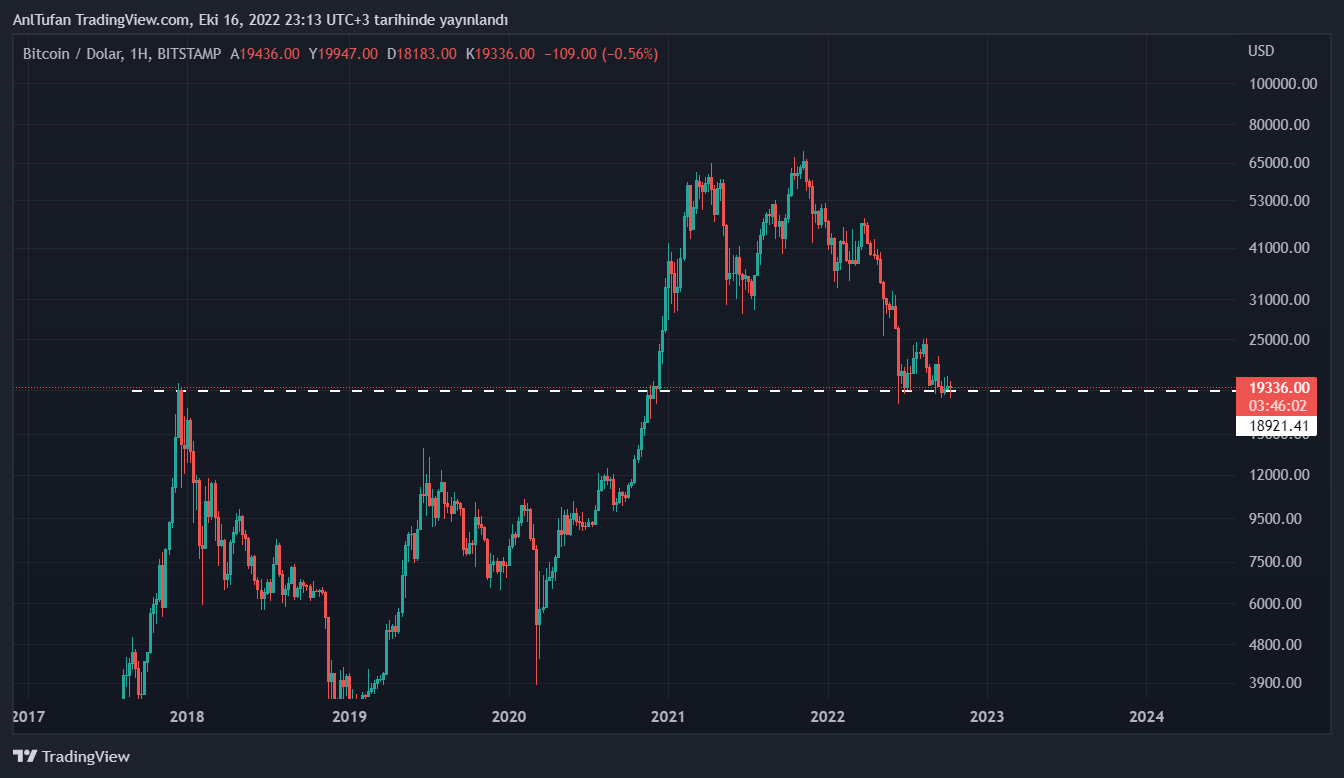Open the USD currency selector

tap(1261, 51)
